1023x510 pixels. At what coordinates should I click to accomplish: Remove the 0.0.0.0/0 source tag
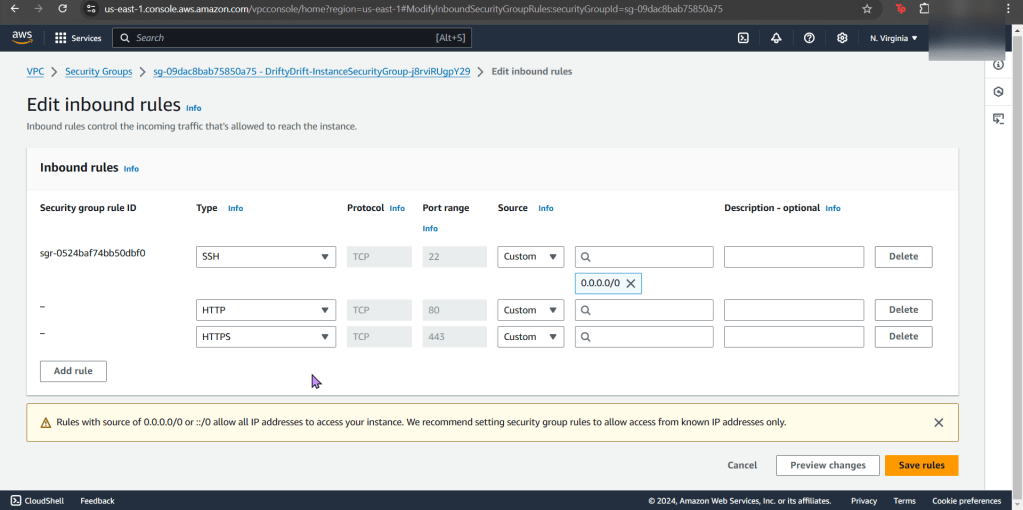(x=630, y=284)
